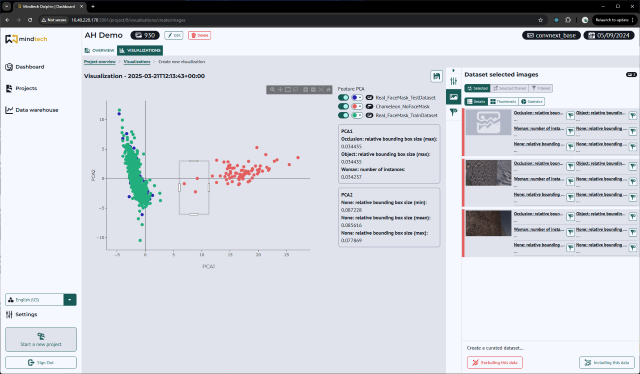This screenshot has width=640, height=374.
Task: Switch to the Visualizations tab
Action: point(140,50)
